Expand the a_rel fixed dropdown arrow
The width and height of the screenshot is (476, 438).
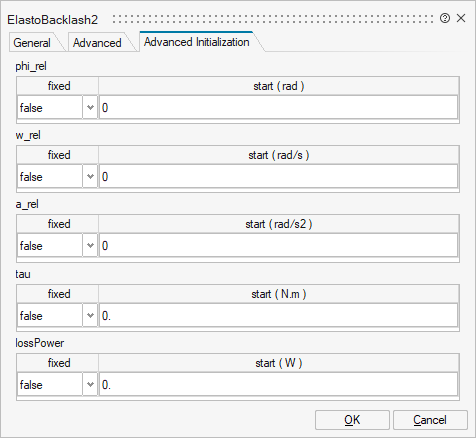(x=90, y=245)
